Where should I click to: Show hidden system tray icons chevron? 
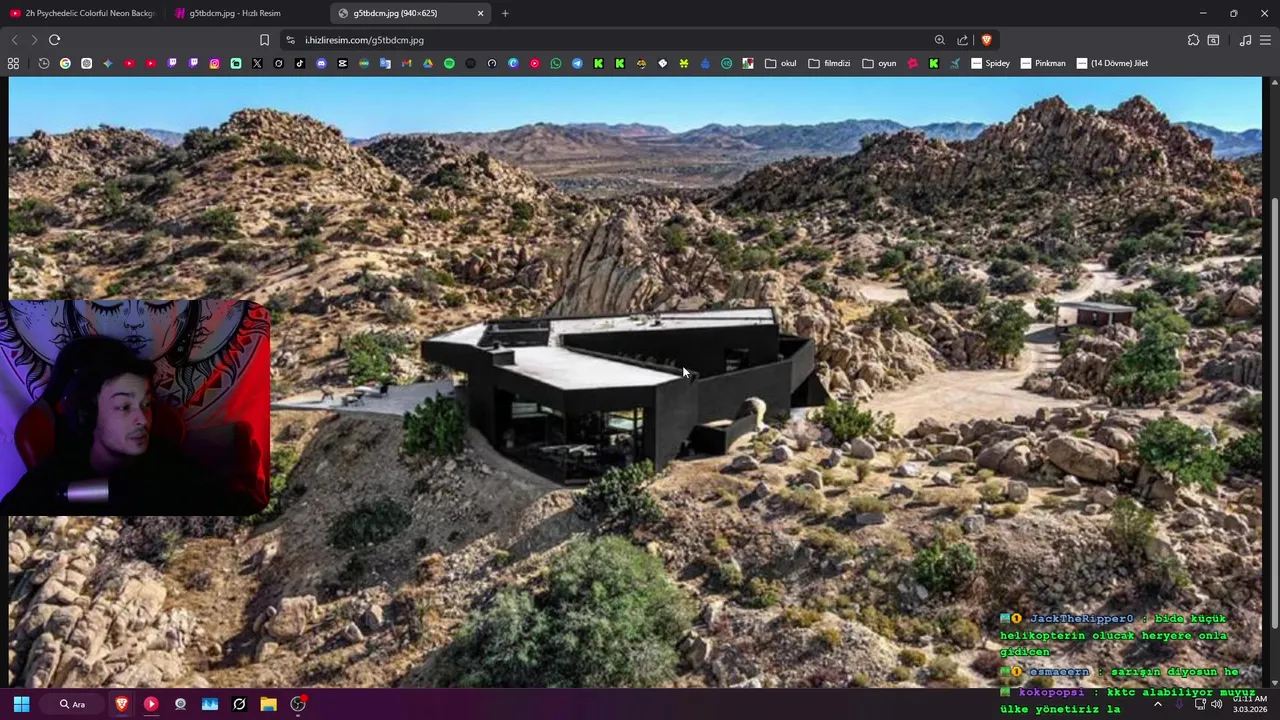1158,704
